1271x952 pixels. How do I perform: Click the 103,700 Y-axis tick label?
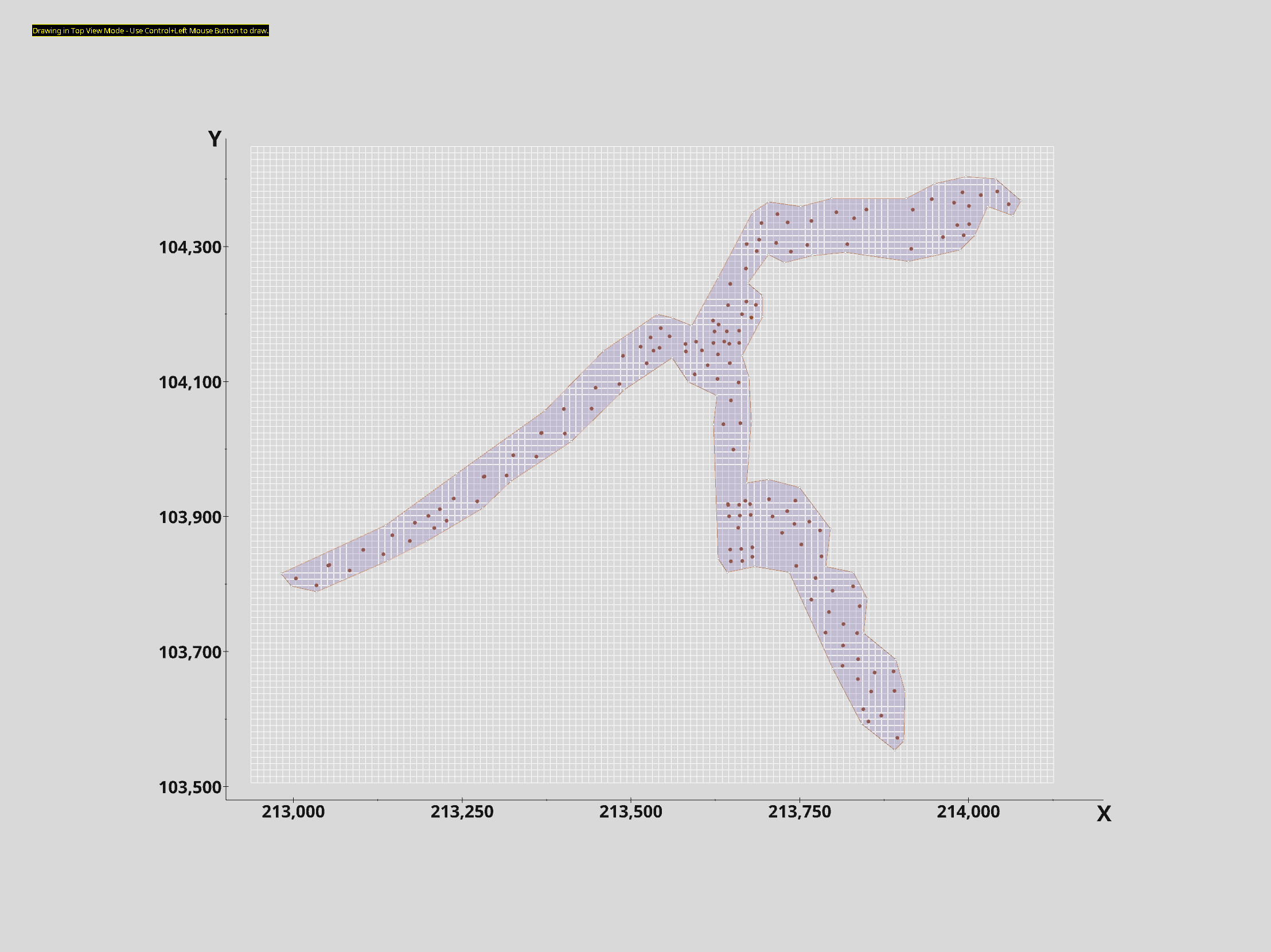[190, 652]
